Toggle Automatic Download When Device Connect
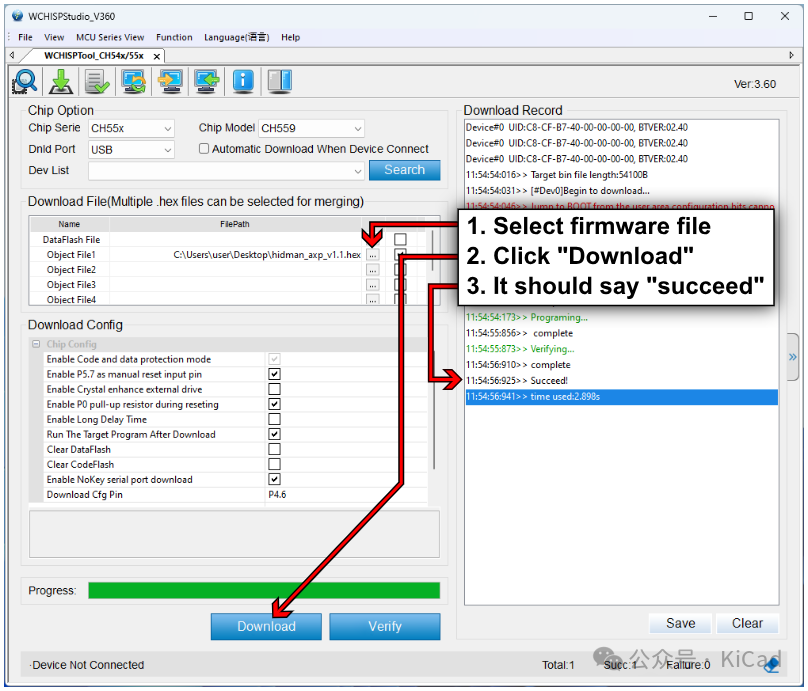The image size is (808, 691). click(204, 149)
